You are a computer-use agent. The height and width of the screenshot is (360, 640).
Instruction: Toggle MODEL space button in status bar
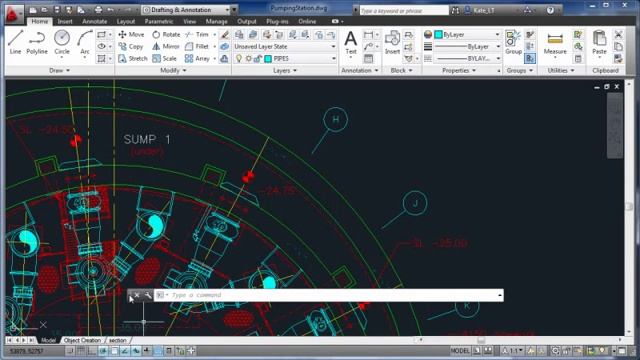coord(460,351)
